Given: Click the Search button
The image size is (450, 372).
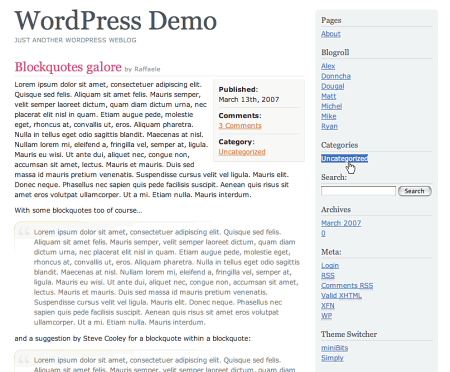Looking at the screenshot, I should [415, 191].
